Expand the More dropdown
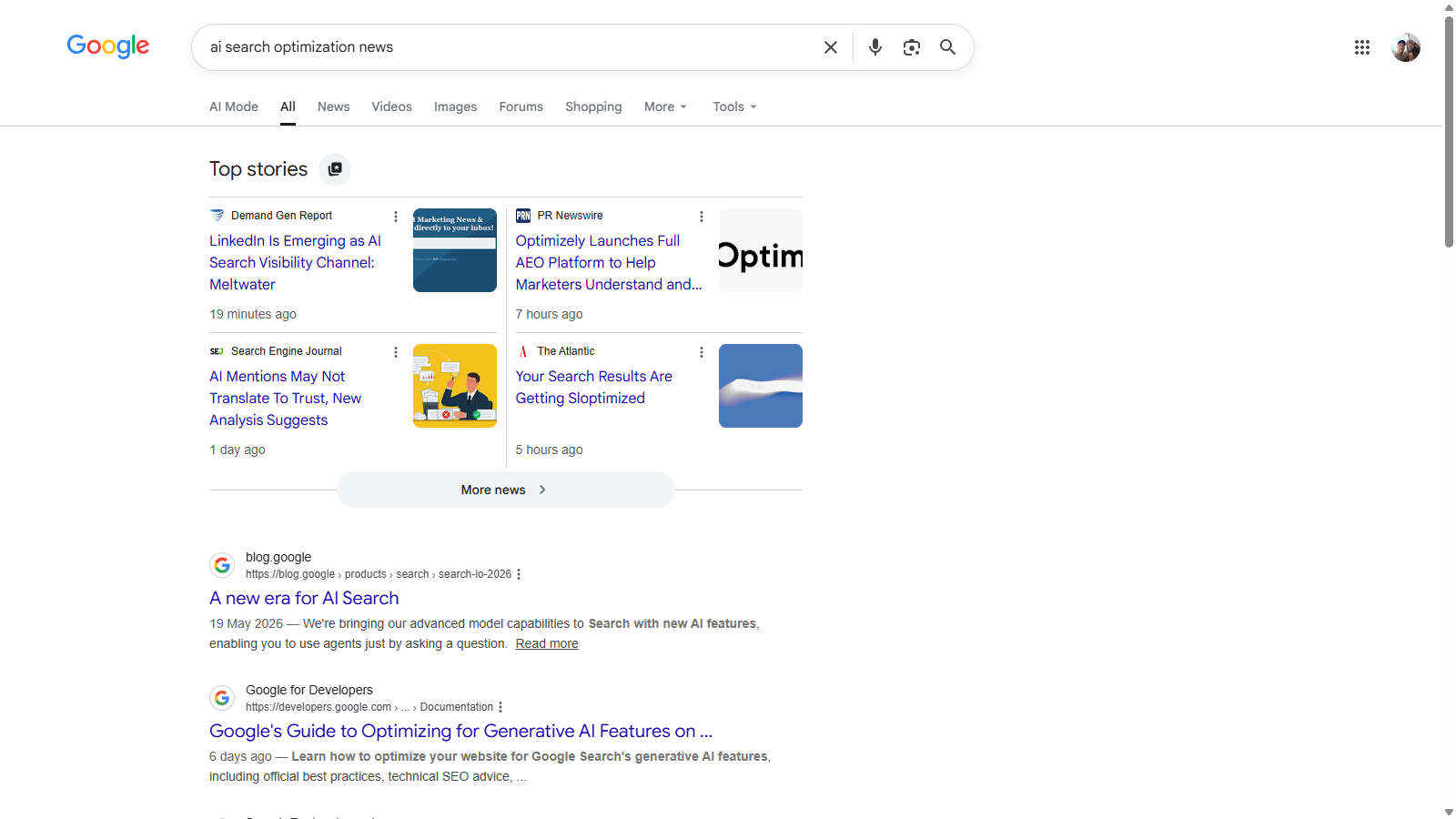Image resolution: width=1456 pixels, height=819 pixels. coord(665,106)
